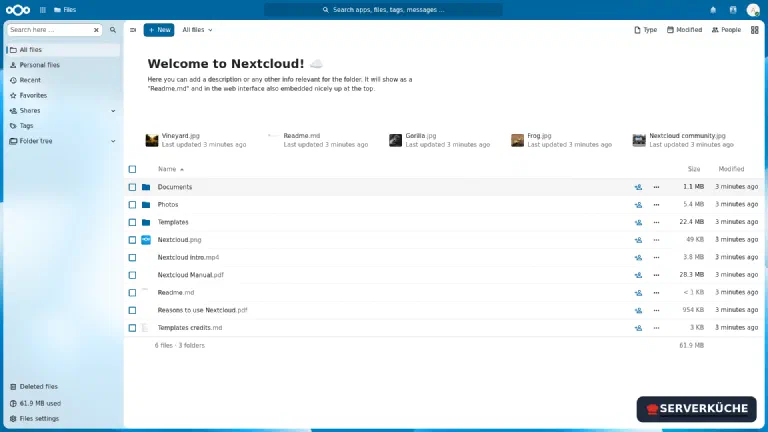Open Recent in sidebar
The image size is (768, 432).
click(x=63, y=80)
